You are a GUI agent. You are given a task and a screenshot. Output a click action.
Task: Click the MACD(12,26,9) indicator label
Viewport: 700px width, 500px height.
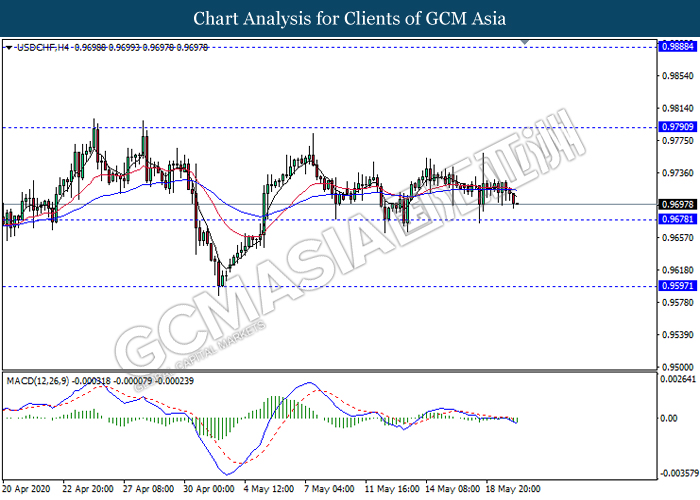click(38, 381)
